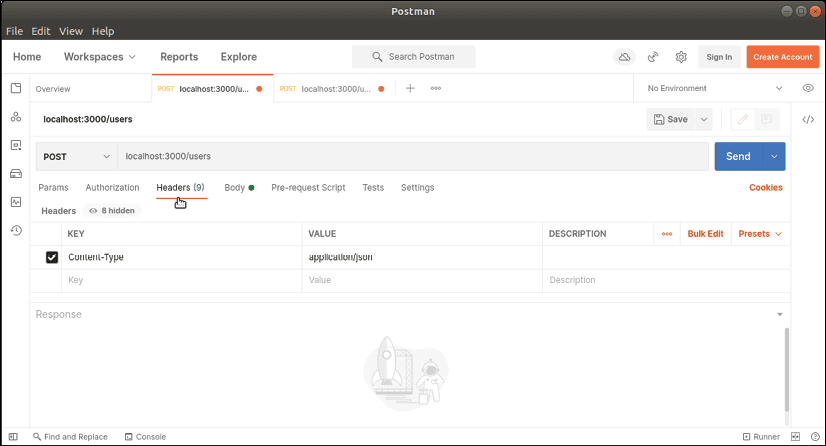
Task: Click the request URL field
Action: 413,156
